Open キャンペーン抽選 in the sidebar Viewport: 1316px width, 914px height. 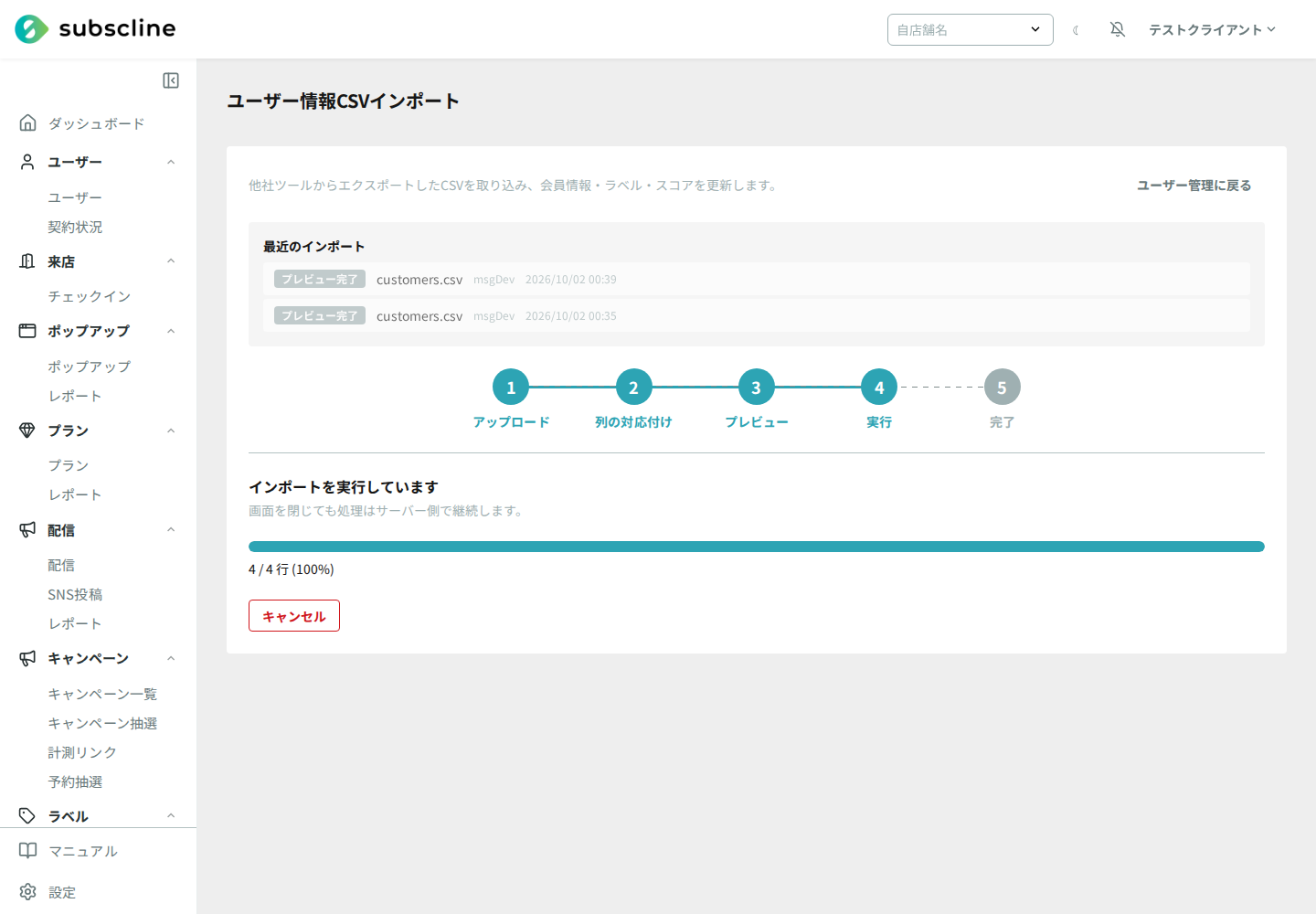[x=102, y=723]
